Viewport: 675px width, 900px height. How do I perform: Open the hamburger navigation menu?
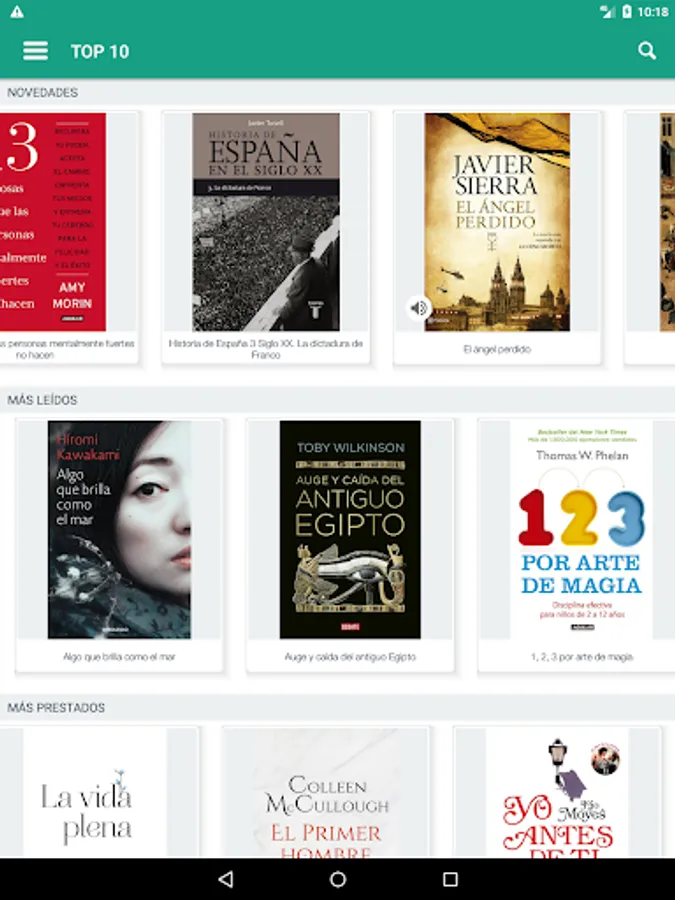[x=35, y=51]
